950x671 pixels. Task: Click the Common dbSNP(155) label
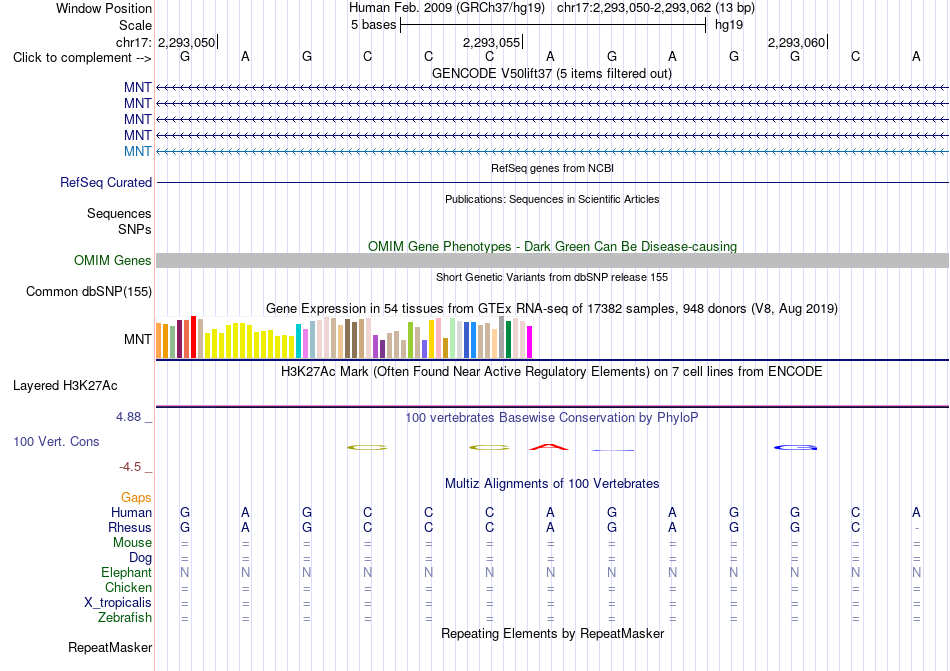[89, 291]
